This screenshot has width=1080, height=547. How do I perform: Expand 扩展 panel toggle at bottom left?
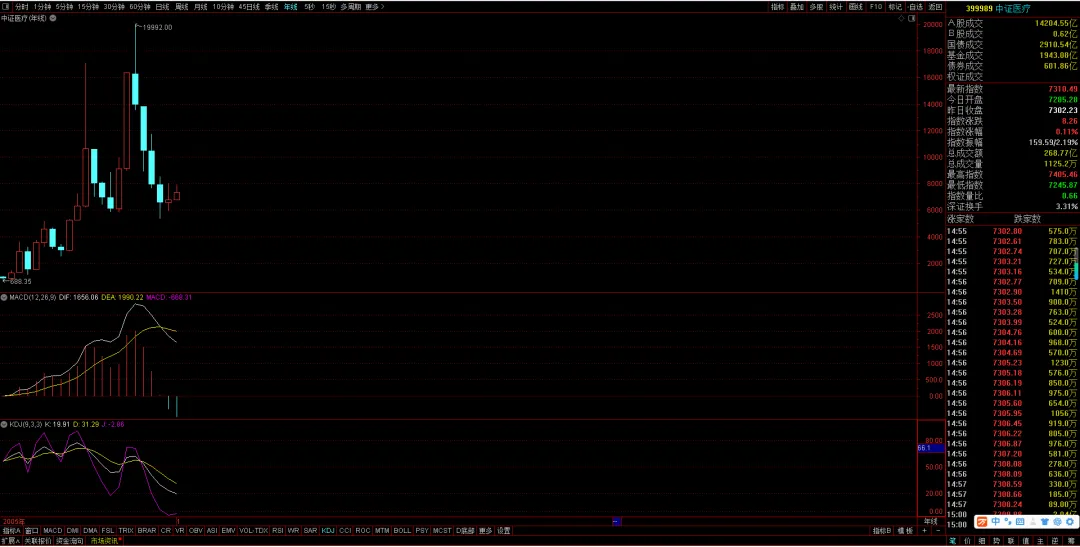[x=10, y=541]
